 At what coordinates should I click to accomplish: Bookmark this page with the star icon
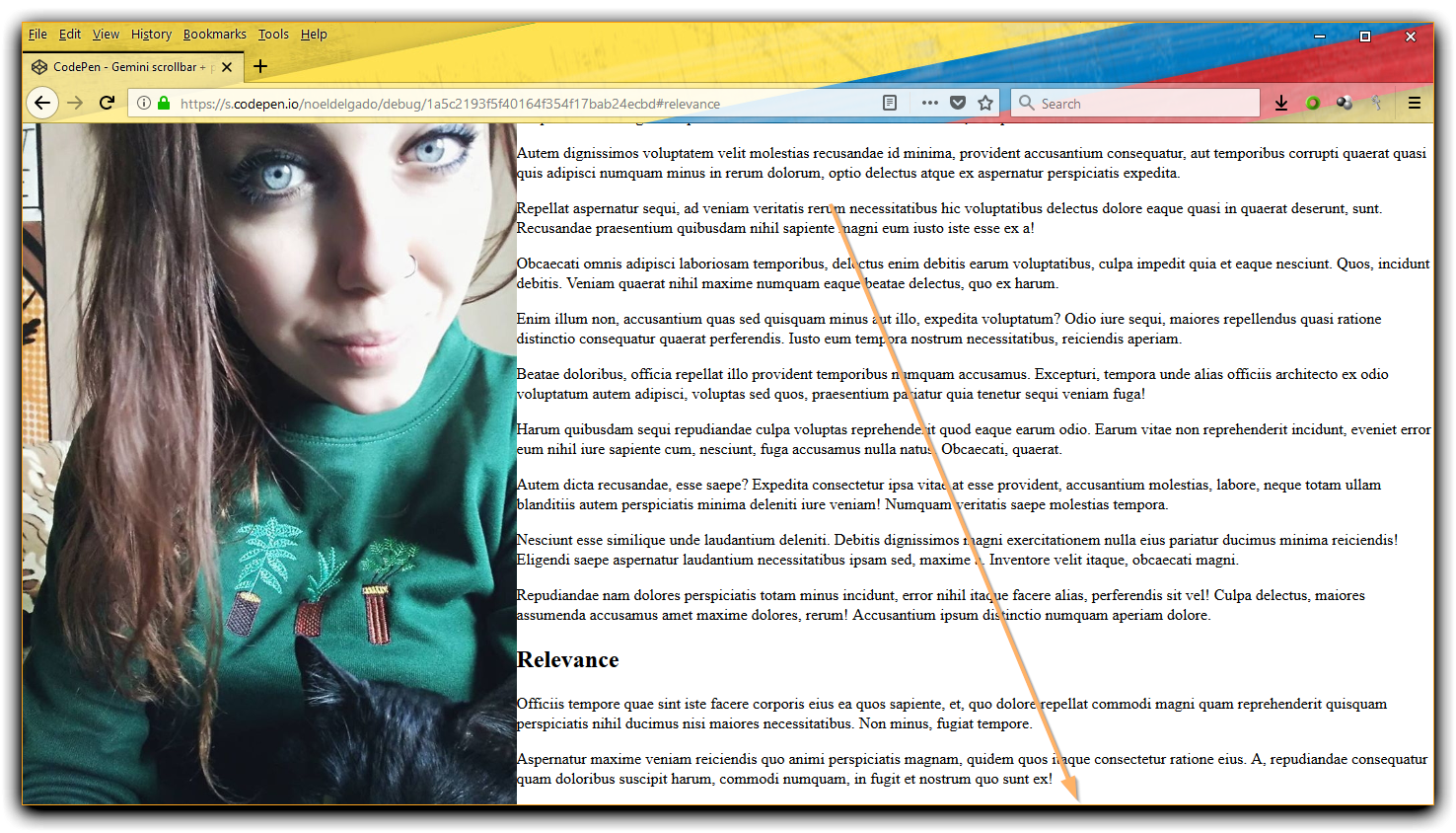[984, 103]
